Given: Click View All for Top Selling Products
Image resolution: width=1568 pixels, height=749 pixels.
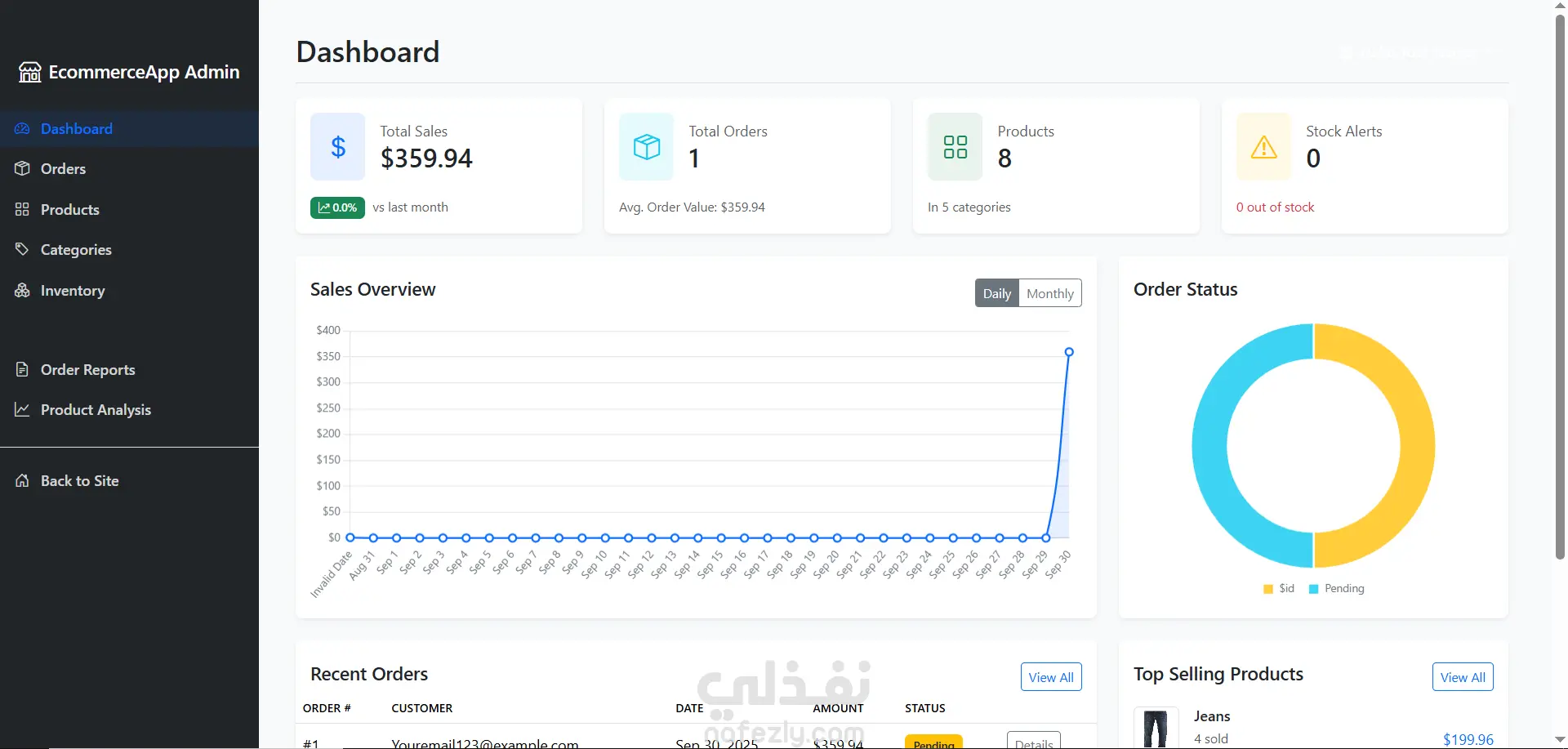Looking at the screenshot, I should tap(1463, 677).
